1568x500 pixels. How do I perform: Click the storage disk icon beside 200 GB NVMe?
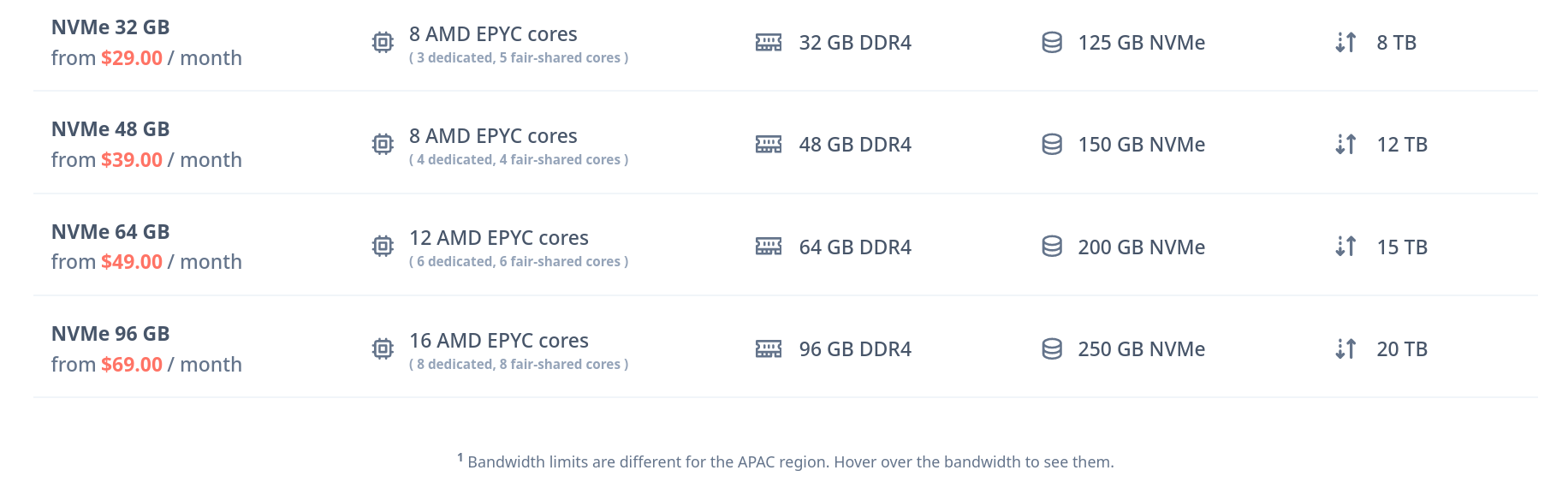1052,247
